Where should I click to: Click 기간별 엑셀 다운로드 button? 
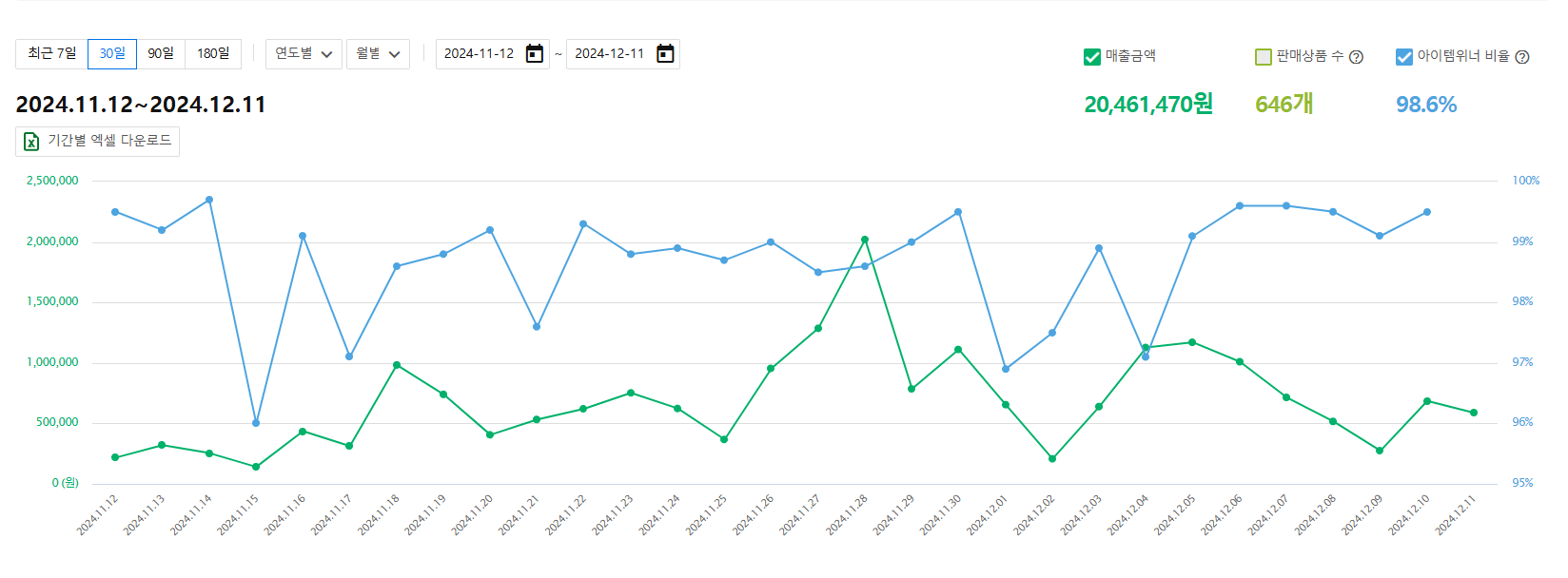point(98,141)
